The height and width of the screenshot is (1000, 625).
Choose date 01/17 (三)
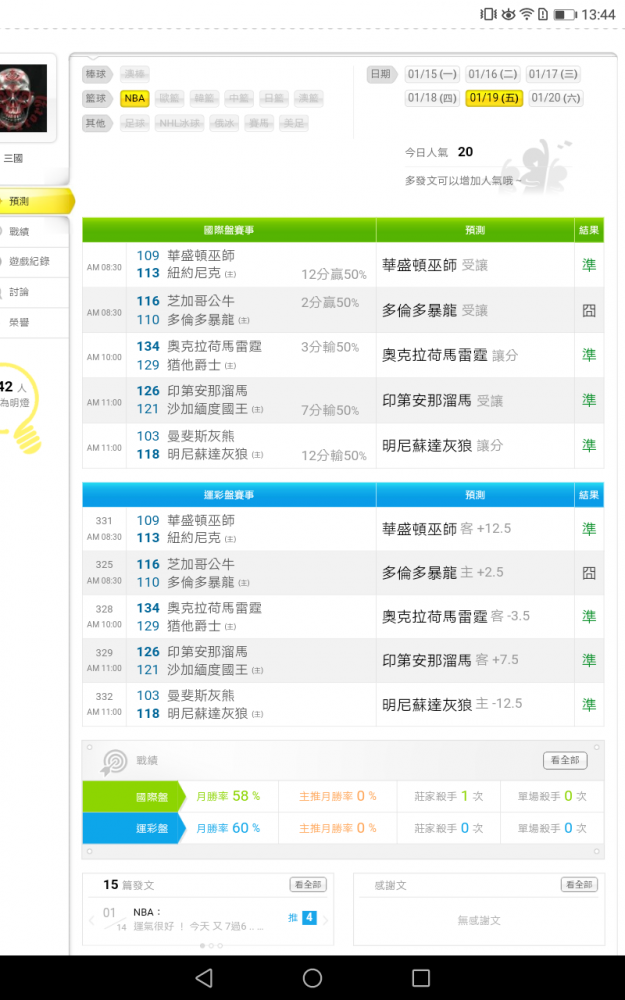[x=553, y=74]
